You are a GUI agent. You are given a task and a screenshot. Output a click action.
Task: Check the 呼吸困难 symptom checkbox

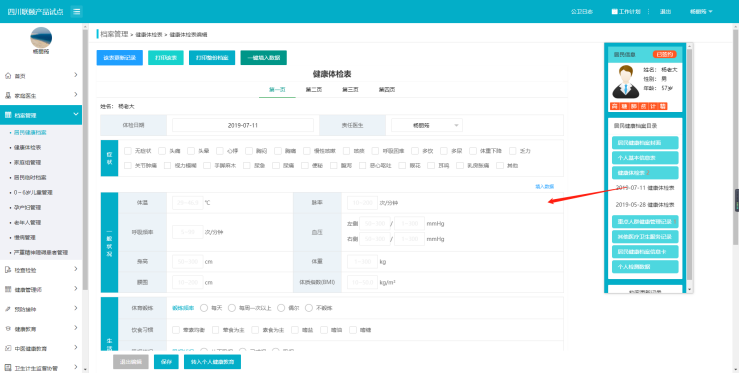pos(375,151)
